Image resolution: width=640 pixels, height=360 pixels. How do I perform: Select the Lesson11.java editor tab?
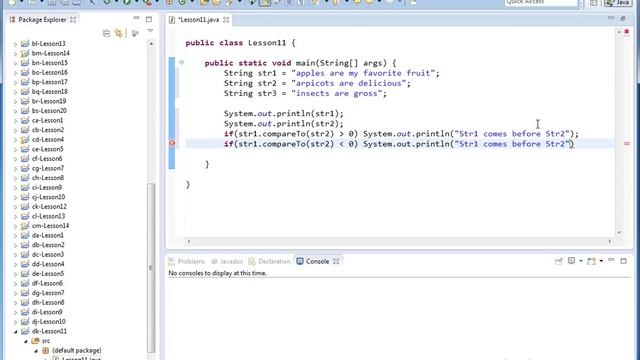[199, 20]
